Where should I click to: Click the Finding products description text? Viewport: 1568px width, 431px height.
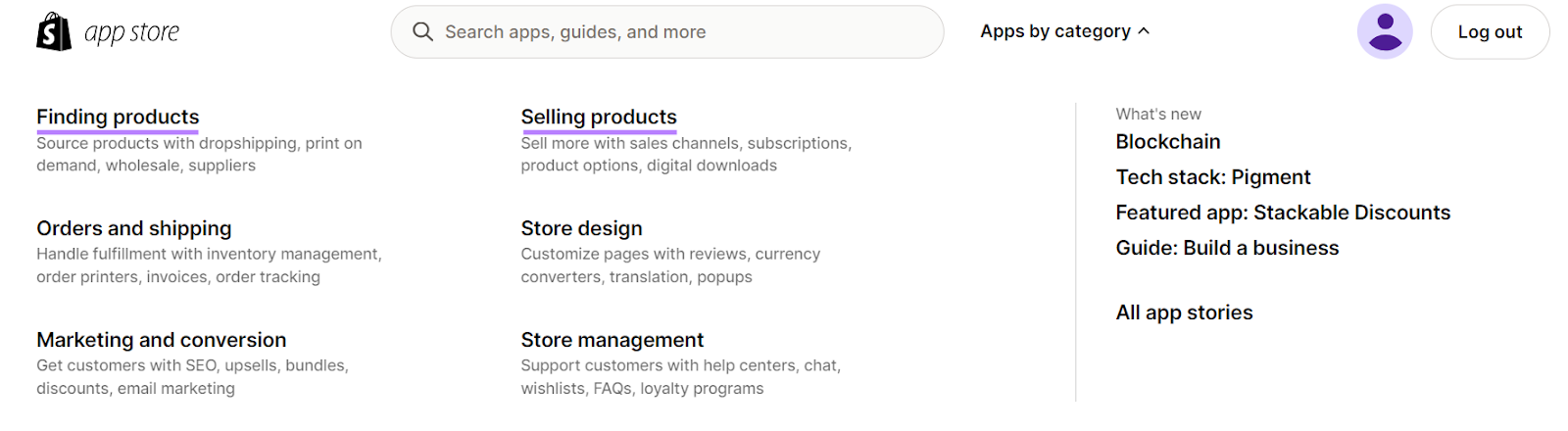pyautogui.click(x=199, y=154)
